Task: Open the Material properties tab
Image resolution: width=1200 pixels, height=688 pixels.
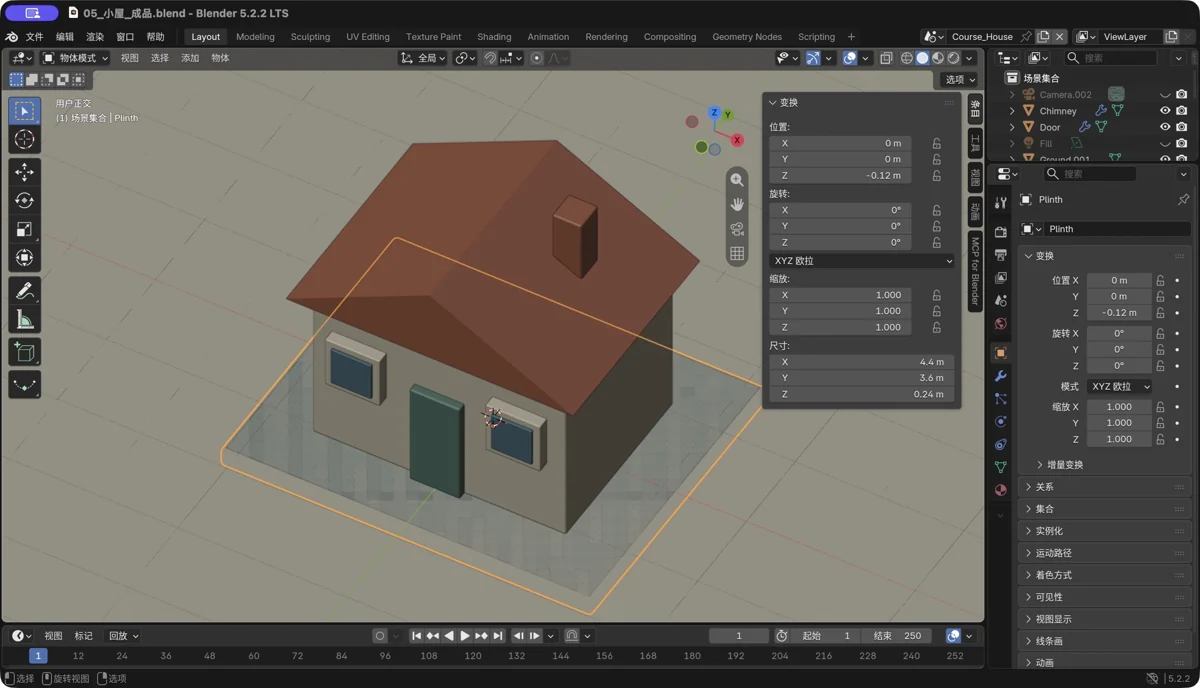Action: [x=1001, y=490]
